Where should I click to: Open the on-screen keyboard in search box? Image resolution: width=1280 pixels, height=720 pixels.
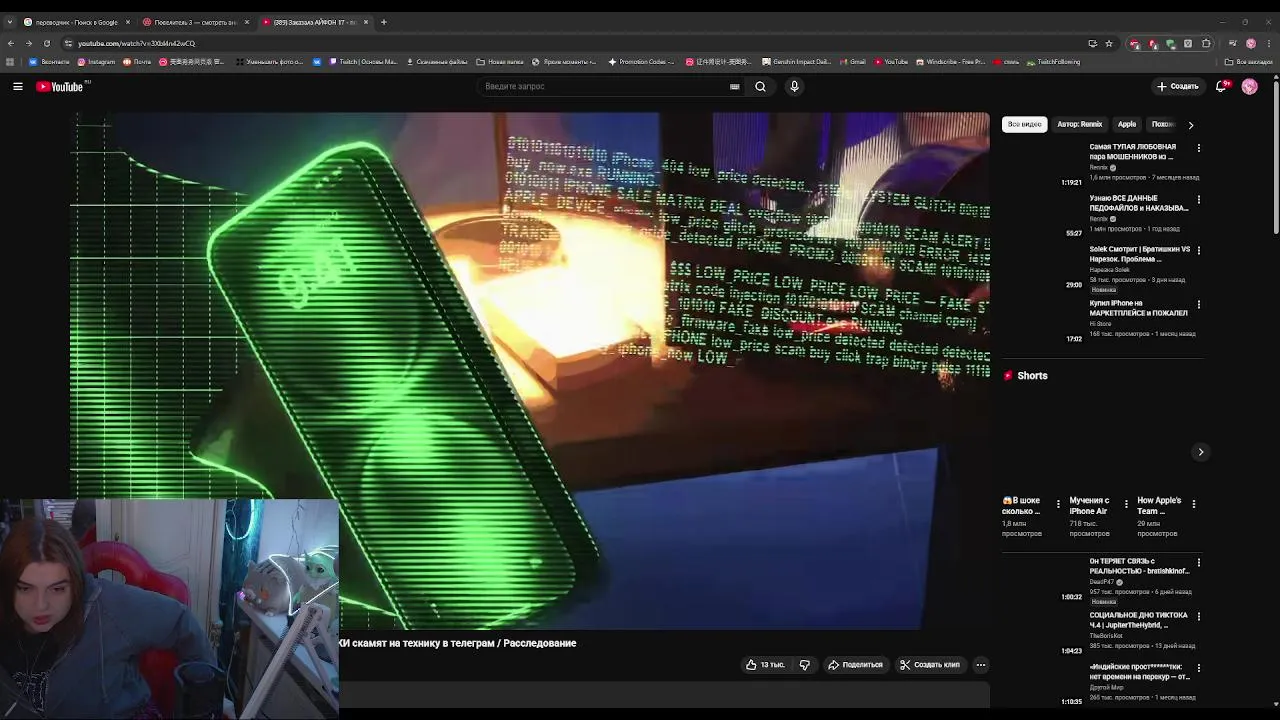point(734,87)
